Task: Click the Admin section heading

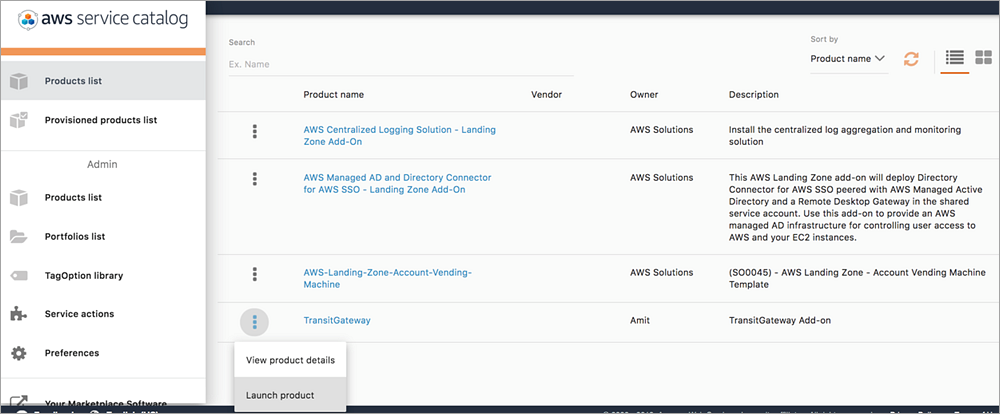Action: click(x=102, y=164)
